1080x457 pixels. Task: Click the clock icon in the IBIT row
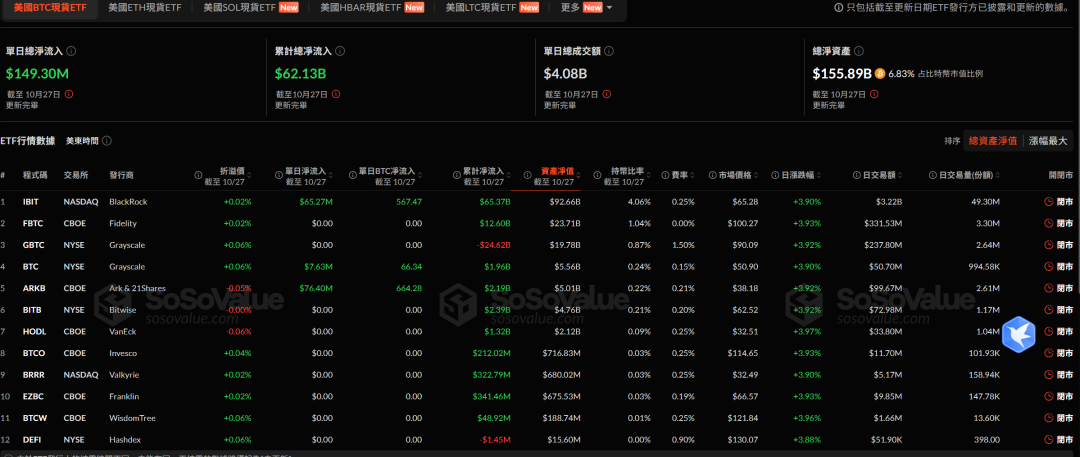pos(1048,201)
